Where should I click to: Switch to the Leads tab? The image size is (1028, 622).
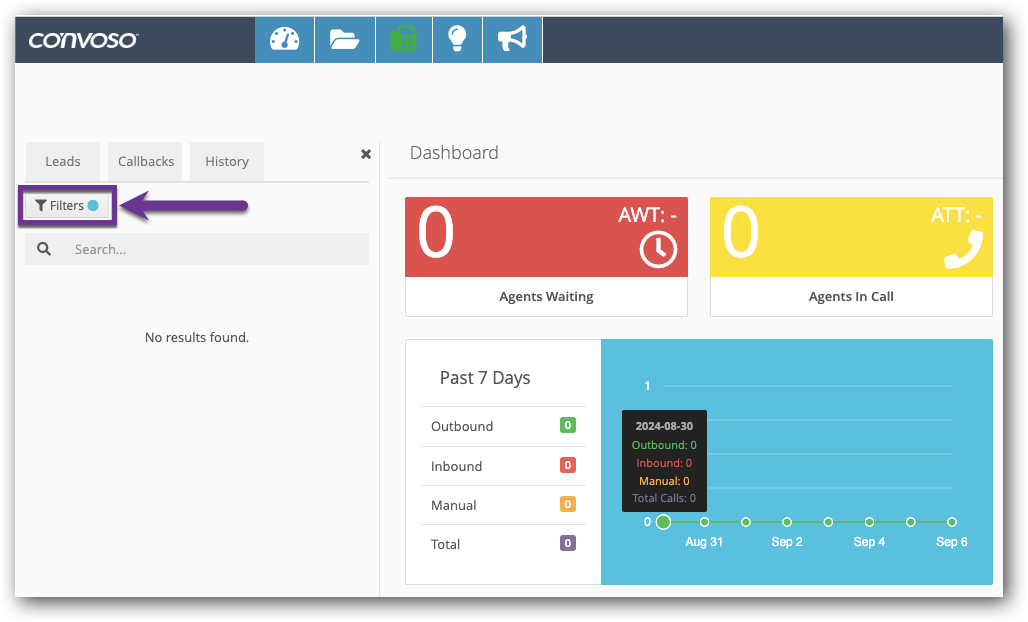point(63,161)
